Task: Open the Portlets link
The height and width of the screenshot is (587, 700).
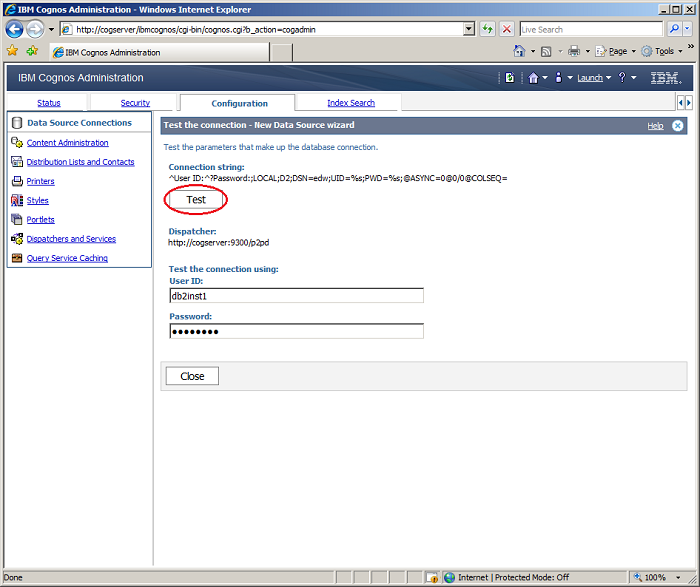Action: [41, 220]
